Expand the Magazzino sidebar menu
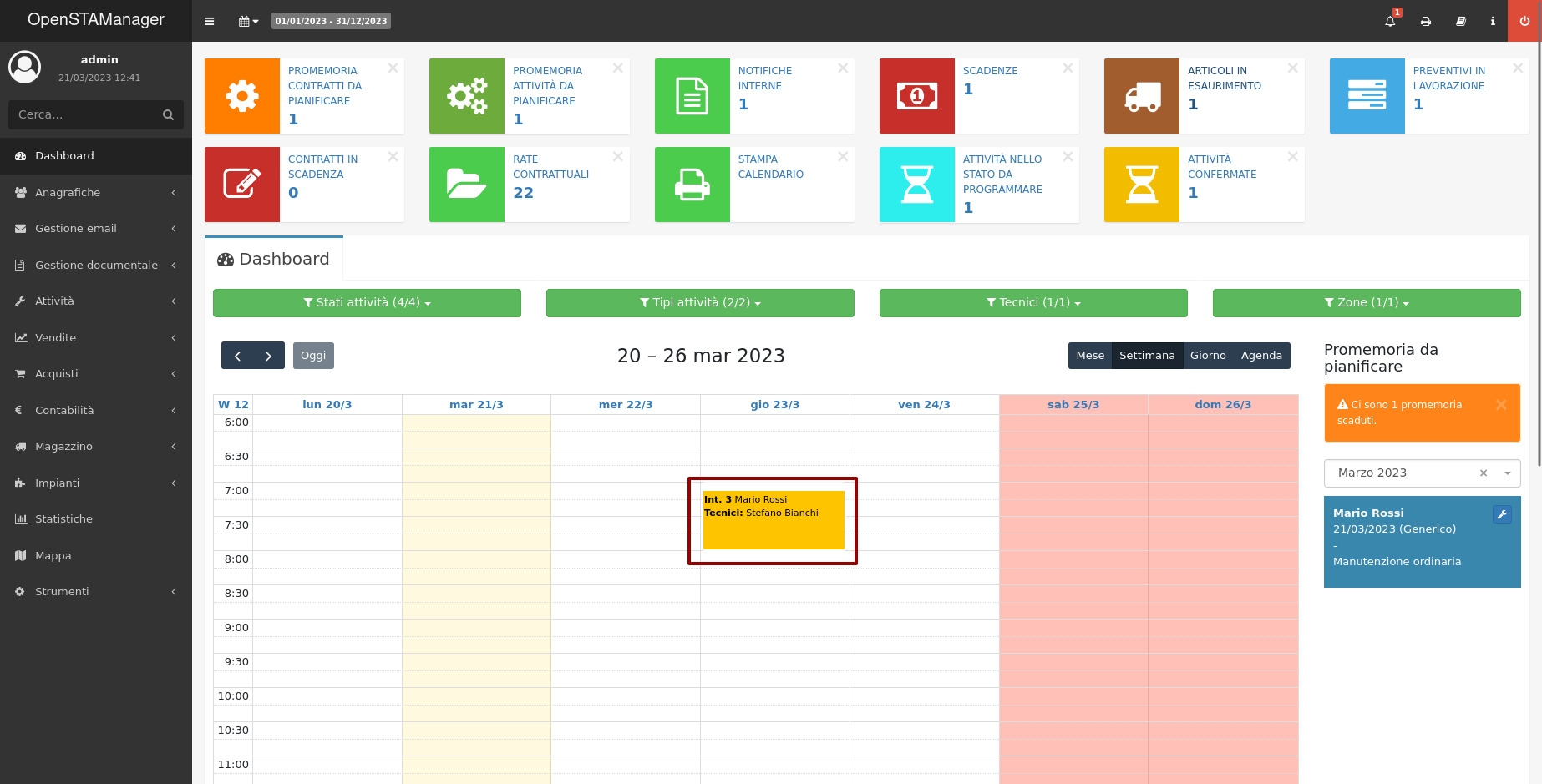Image resolution: width=1542 pixels, height=784 pixels. 96,447
